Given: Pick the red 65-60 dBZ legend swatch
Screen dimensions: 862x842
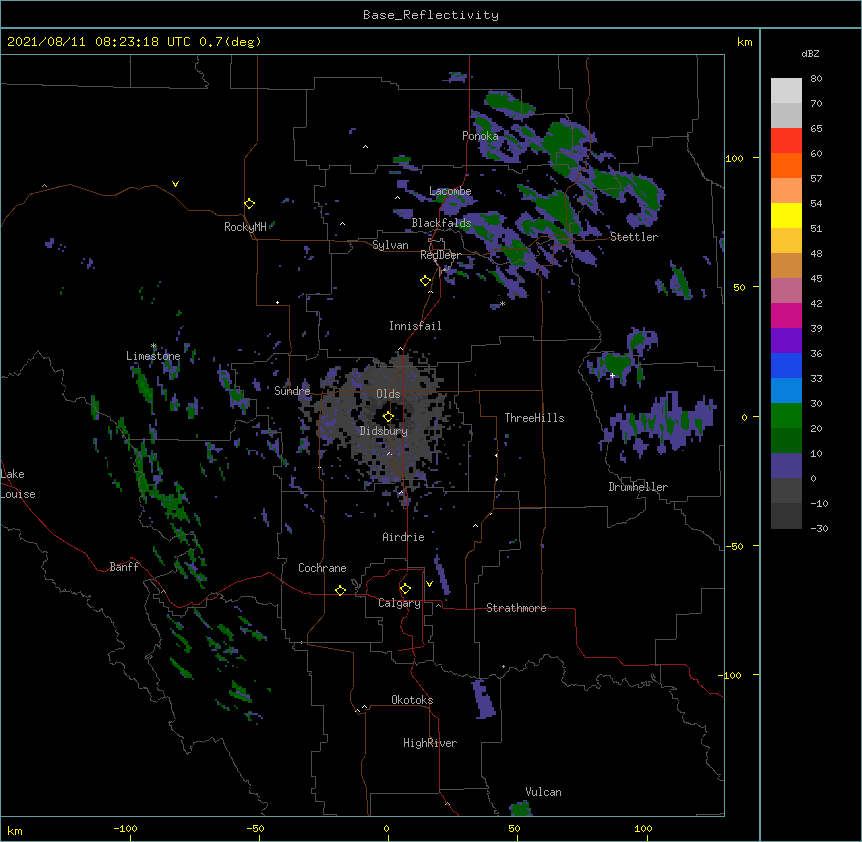Looking at the screenshot, I should 786,141.
